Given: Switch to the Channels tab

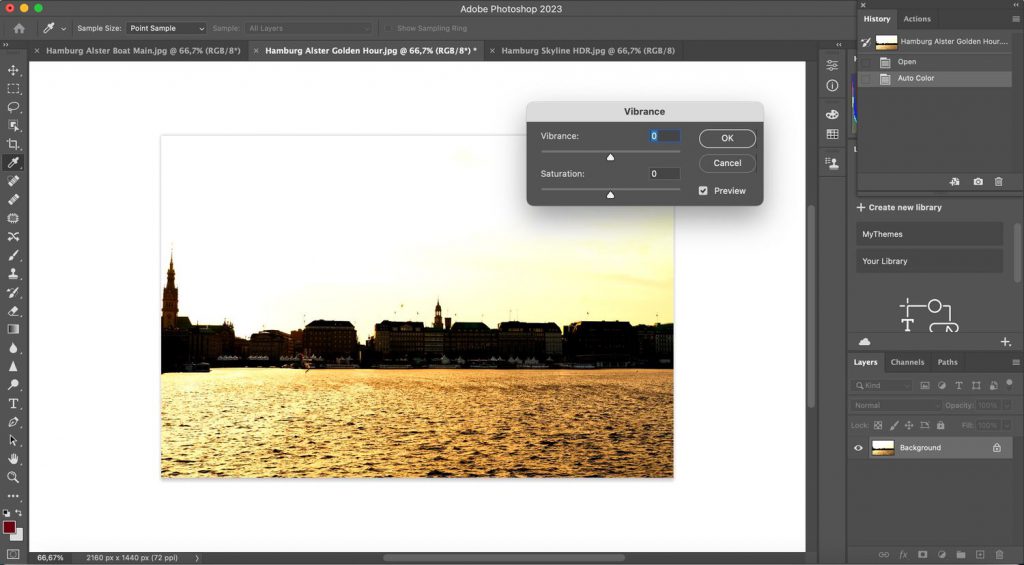Looking at the screenshot, I should (x=907, y=362).
